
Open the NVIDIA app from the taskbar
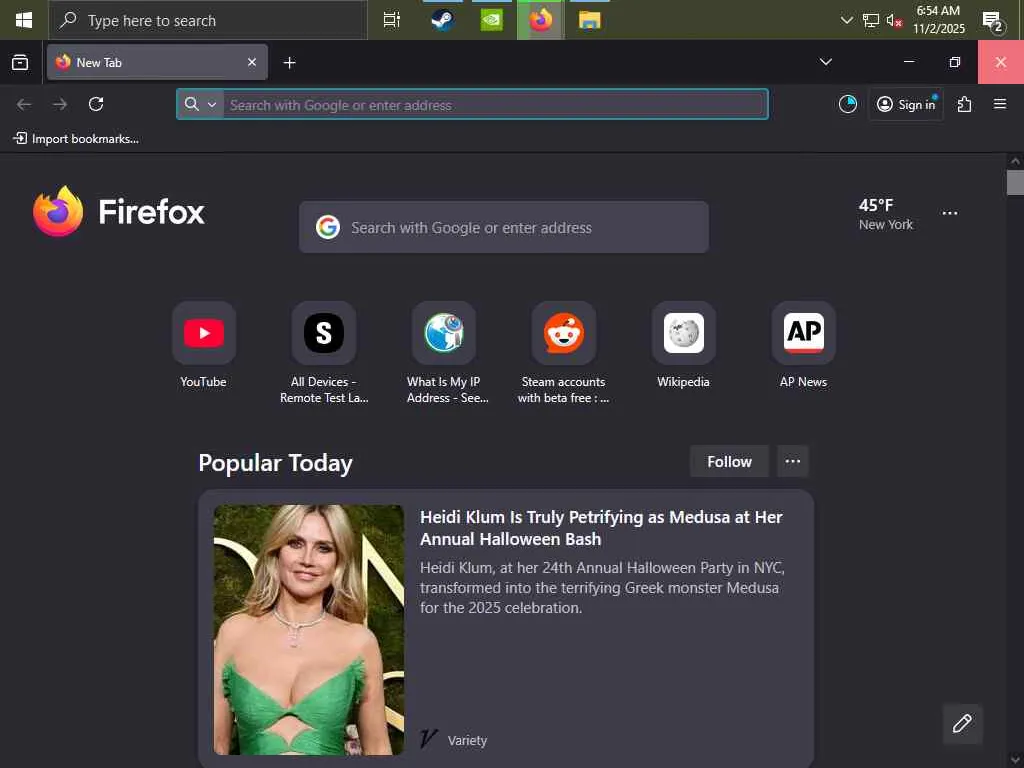point(492,20)
